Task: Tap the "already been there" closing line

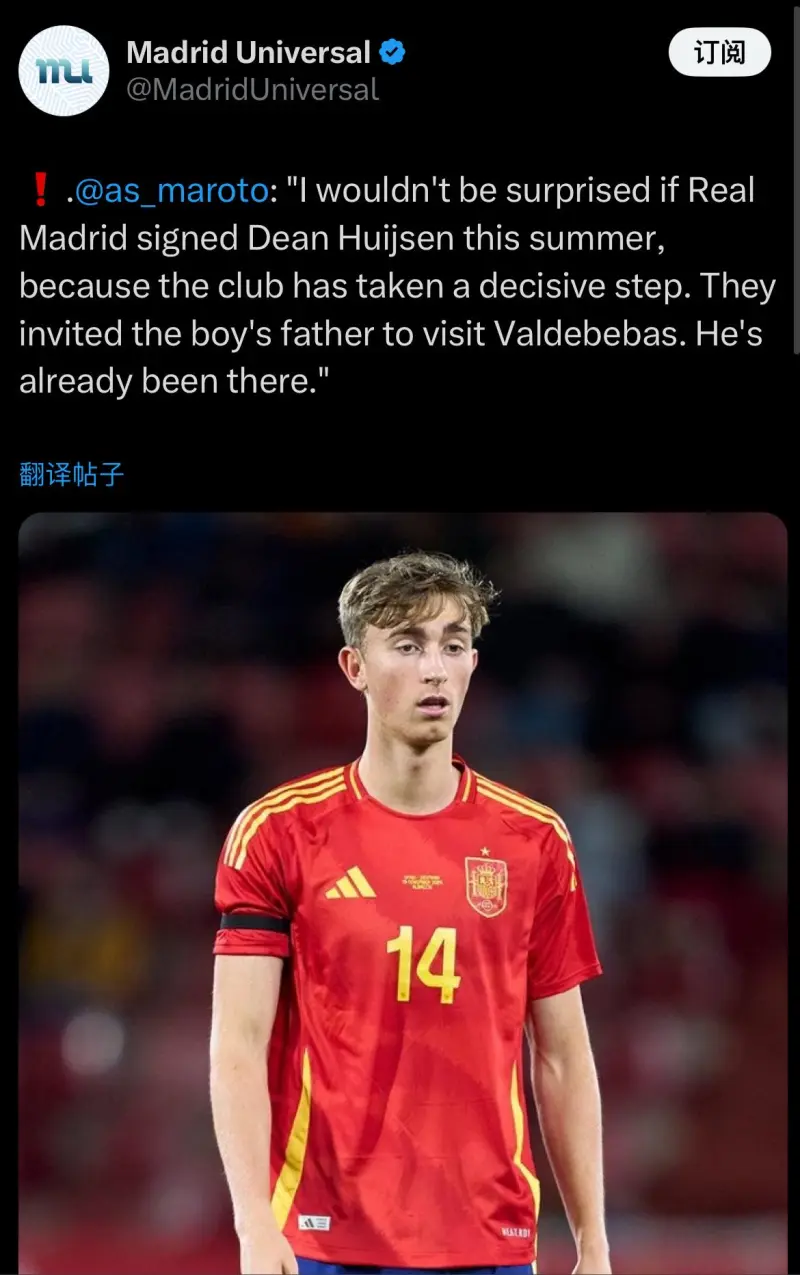Action: [174, 381]
